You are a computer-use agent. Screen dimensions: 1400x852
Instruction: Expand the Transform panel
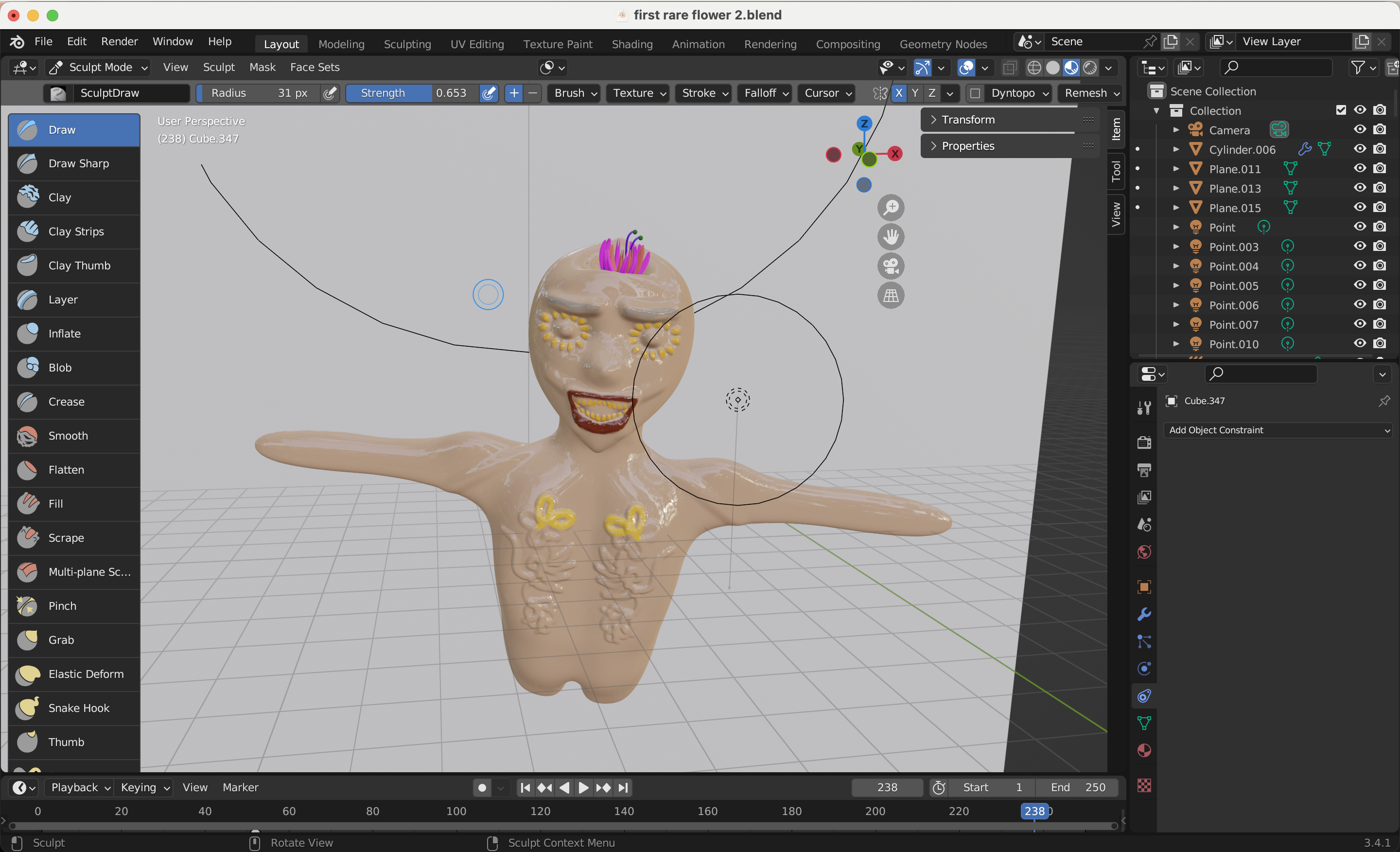(968, 119)
